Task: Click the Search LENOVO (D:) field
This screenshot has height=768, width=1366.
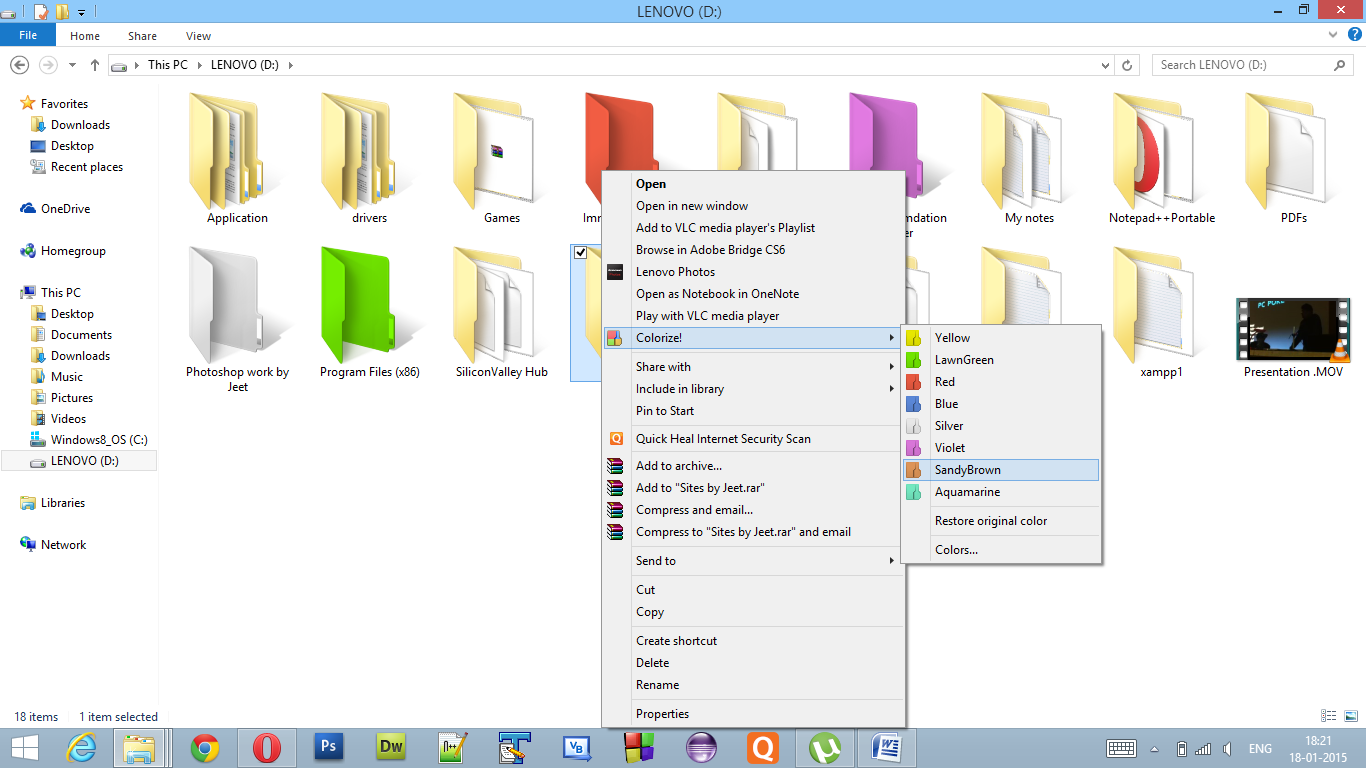Action: 1250,64
